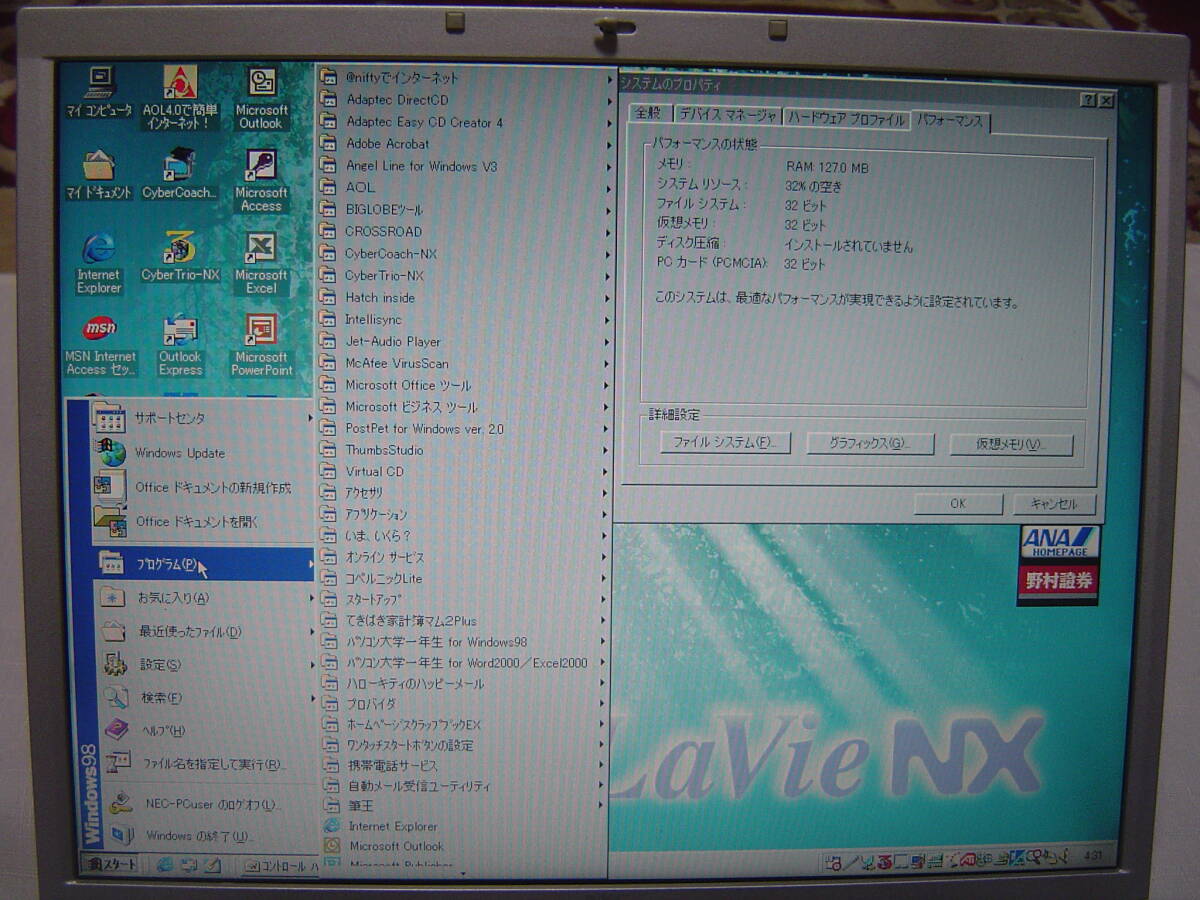Launch Internet Explorer from Programs list
The width and height of the screenshot is (1200, 900).
[464, 826]
